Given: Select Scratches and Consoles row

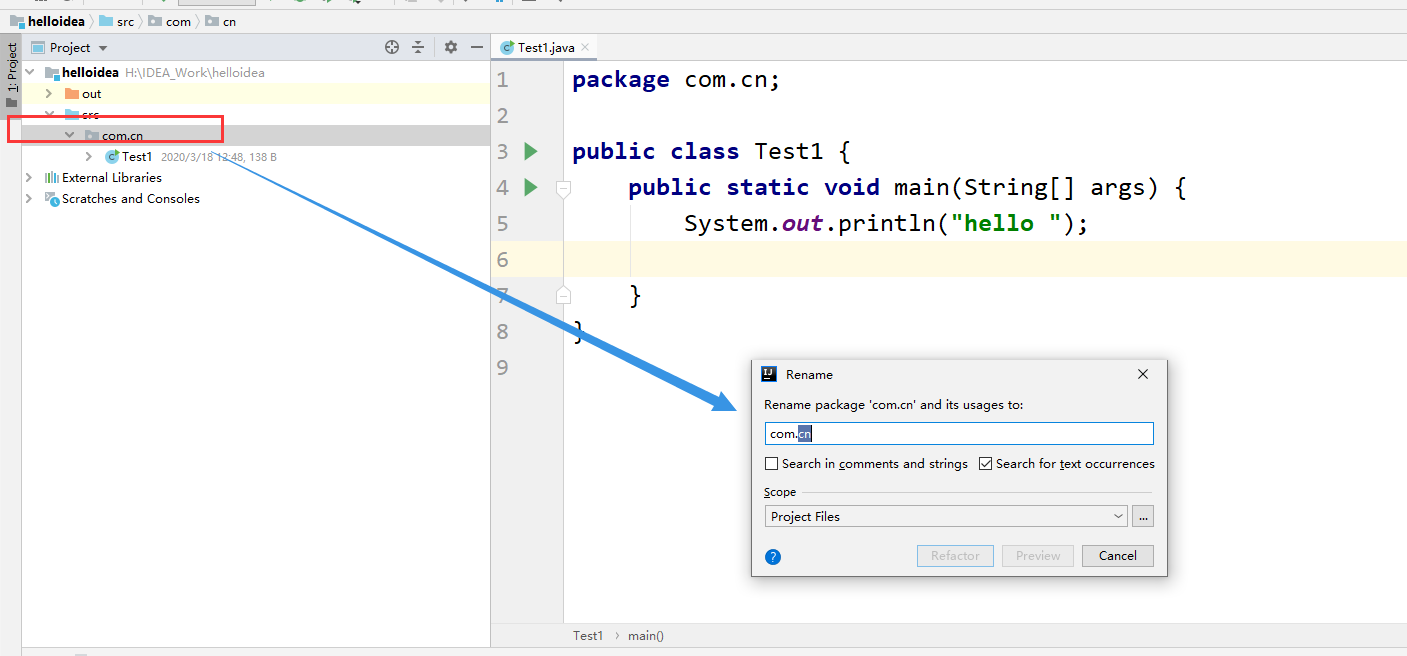Looking at the screenshot, I should 256,199.
